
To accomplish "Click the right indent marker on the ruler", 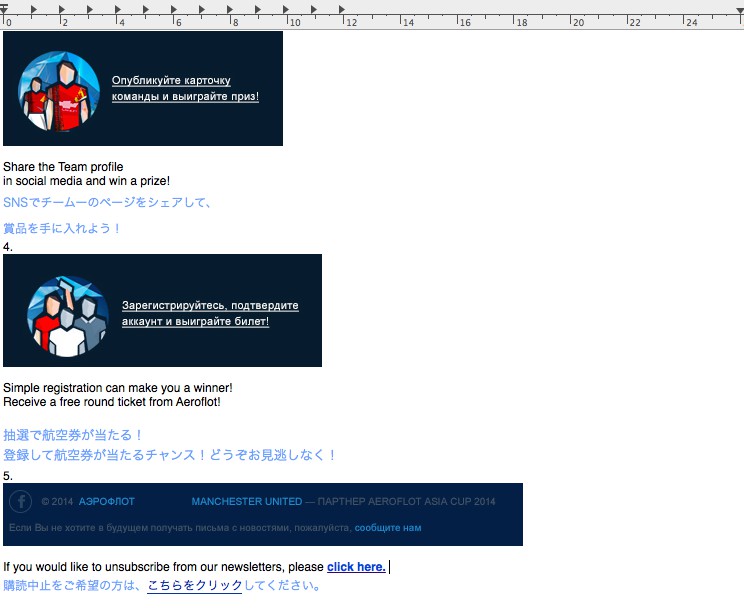I will pyautogui.click(x=740, y=10).
